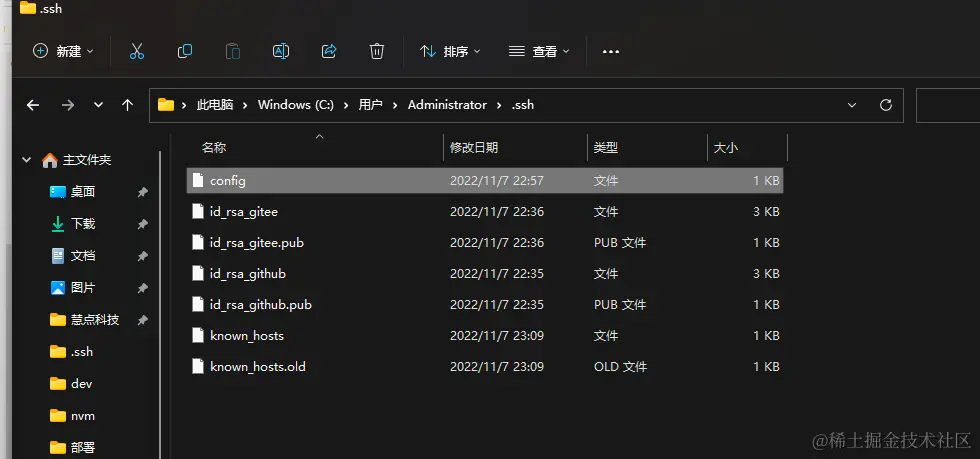The image size is (980, 459).
Task: Select the known_hosts file name
Action: point(247,336)
